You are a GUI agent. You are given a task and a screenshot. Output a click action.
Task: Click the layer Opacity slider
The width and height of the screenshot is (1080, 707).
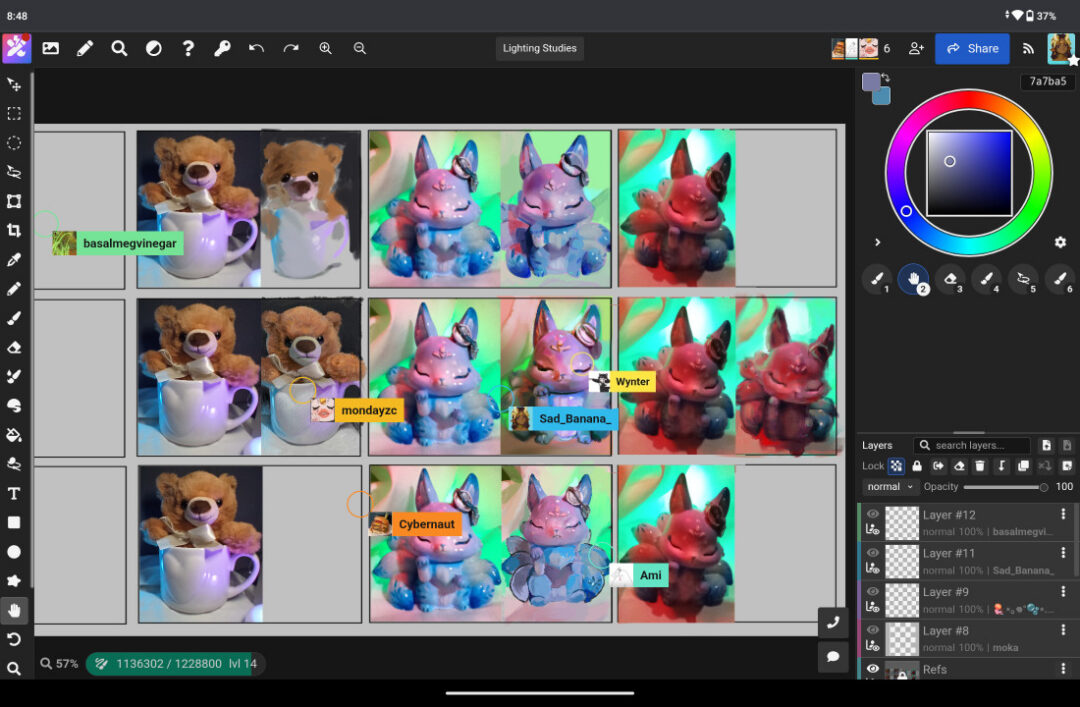(1005, 487)
